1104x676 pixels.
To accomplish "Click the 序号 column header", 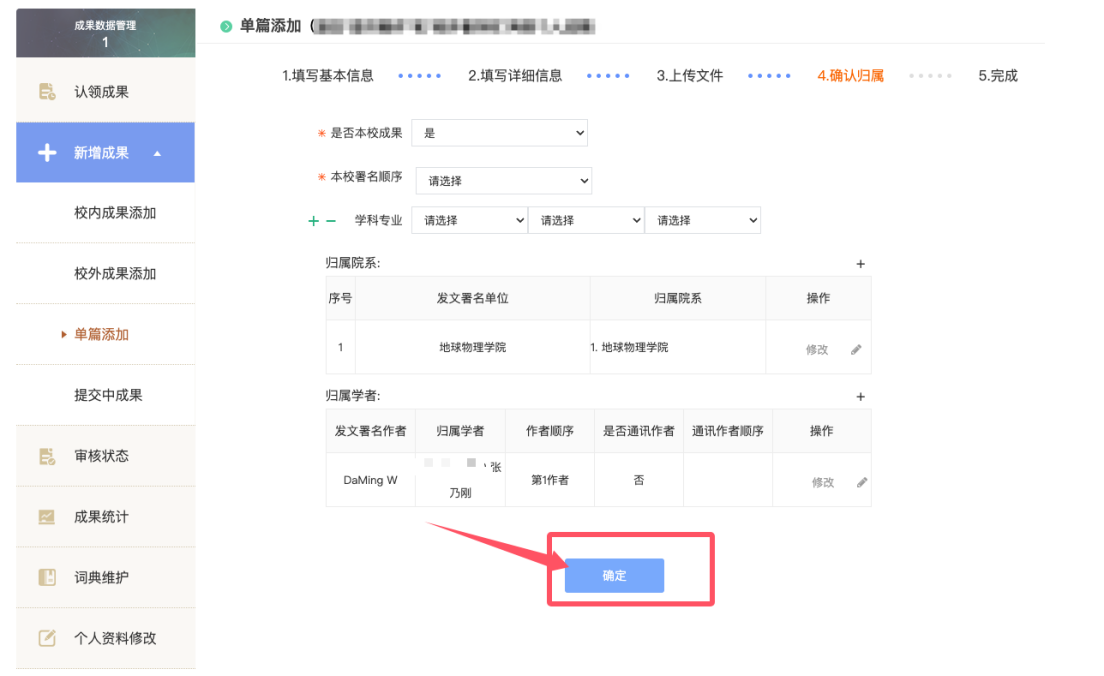I will (340, 298).
